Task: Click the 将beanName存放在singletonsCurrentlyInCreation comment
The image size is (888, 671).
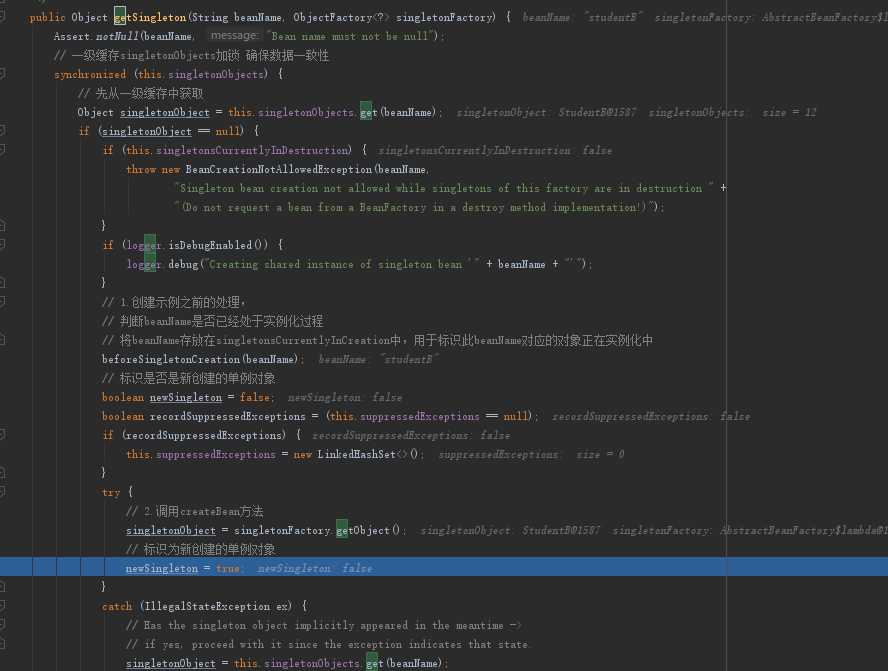Action: [x=377, y=340]
